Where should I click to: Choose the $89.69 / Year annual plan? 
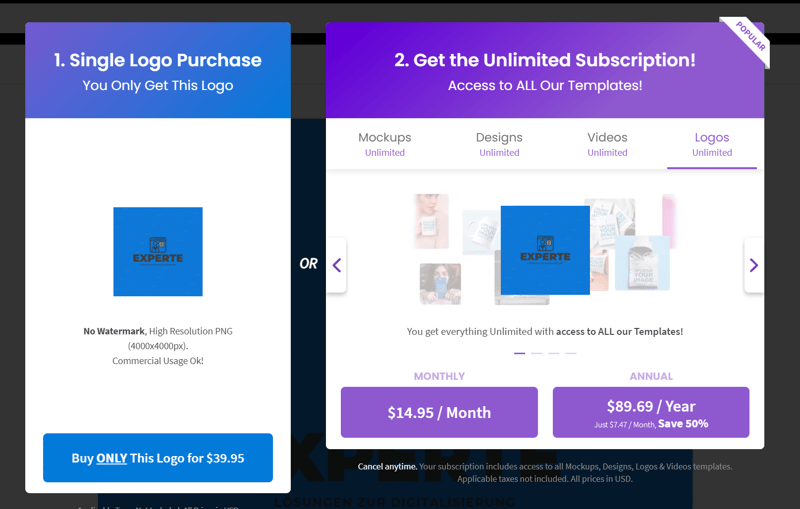click(651, 412)
